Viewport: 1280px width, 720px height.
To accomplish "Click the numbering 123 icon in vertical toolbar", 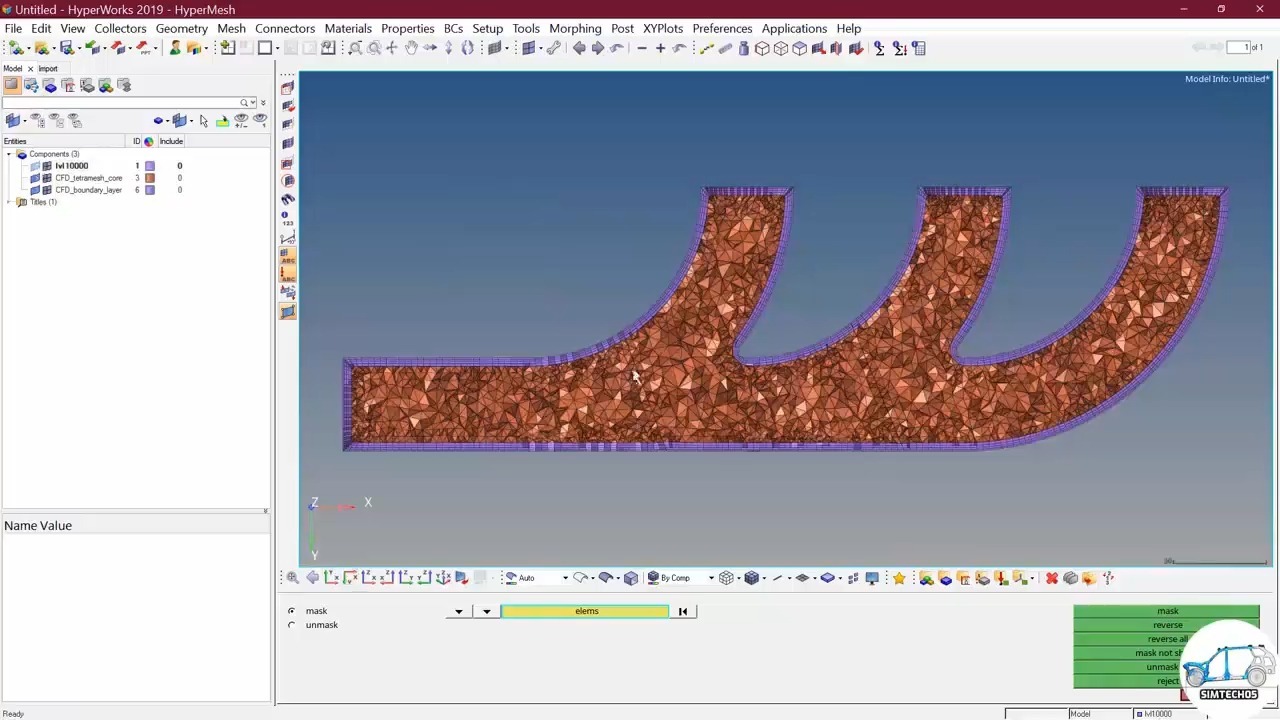I will coord(288,218).
